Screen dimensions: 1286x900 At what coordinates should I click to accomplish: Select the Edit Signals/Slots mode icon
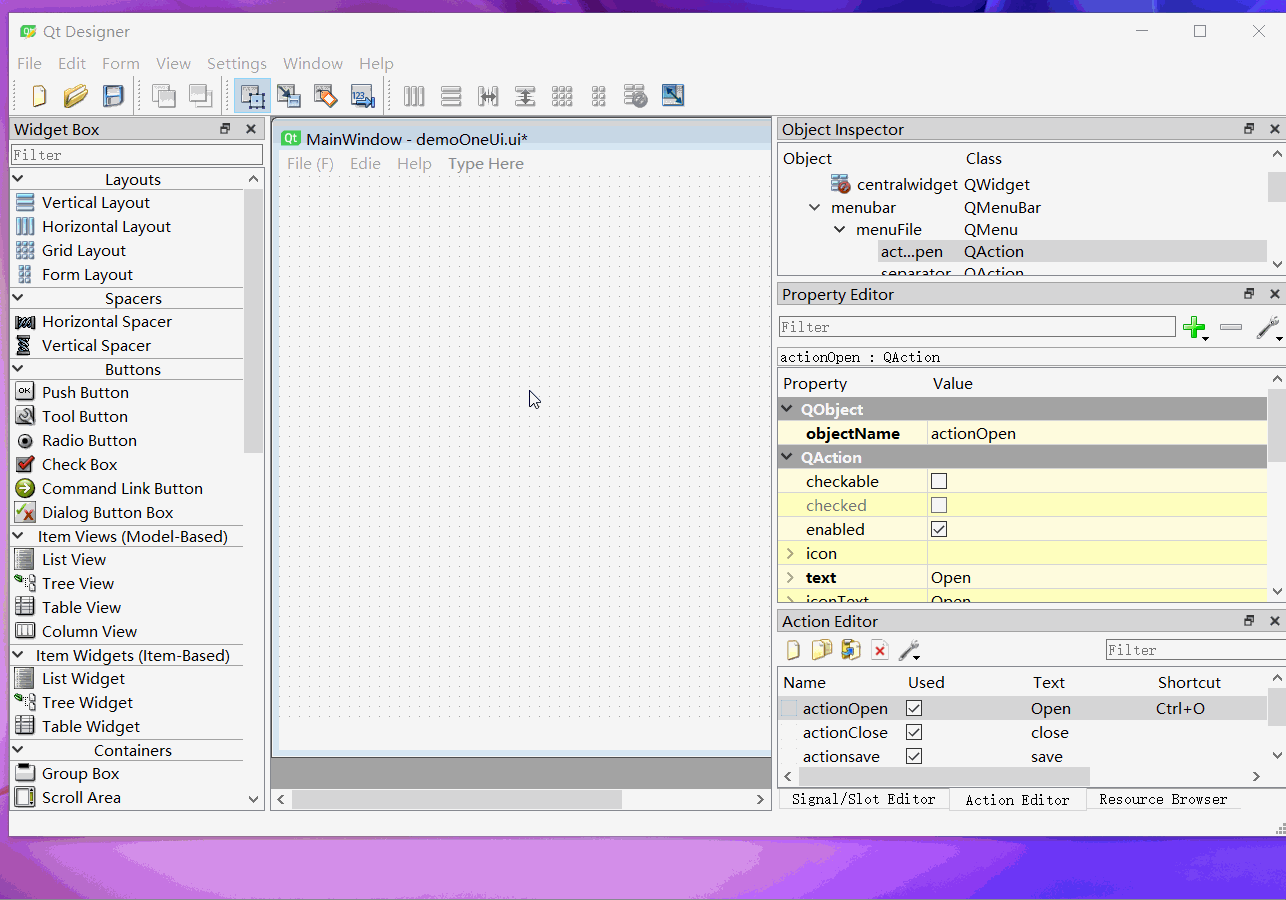289,96
